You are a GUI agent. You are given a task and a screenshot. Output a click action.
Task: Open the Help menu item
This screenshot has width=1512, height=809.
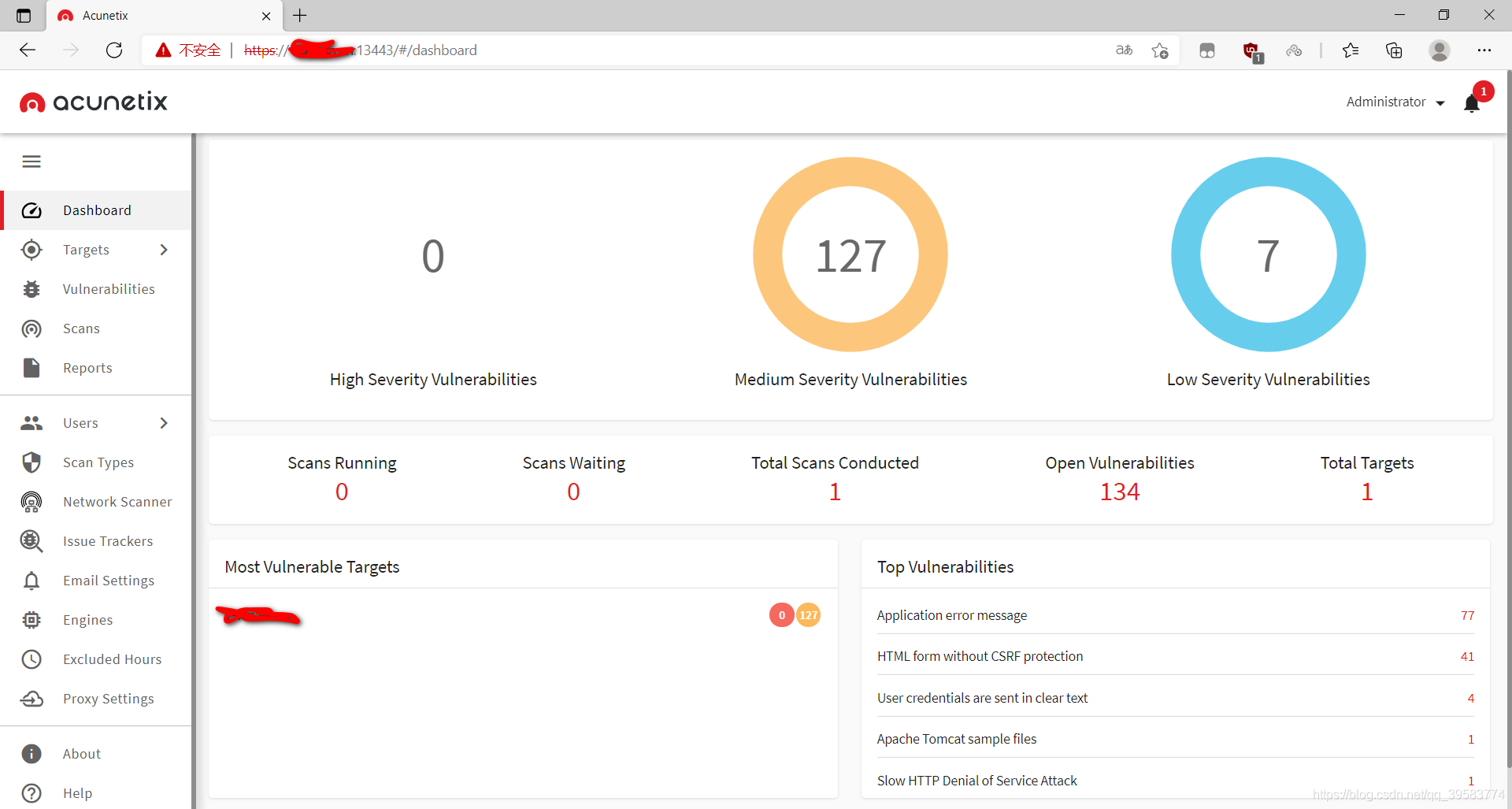96,793
